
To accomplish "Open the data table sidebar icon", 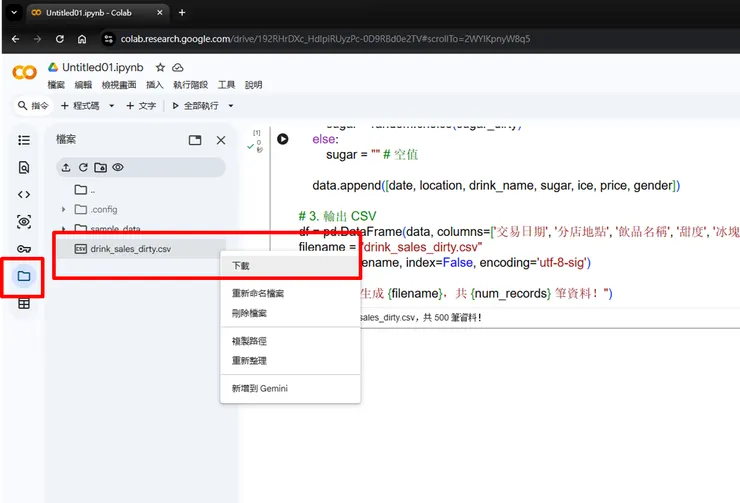I will (24, 303).
